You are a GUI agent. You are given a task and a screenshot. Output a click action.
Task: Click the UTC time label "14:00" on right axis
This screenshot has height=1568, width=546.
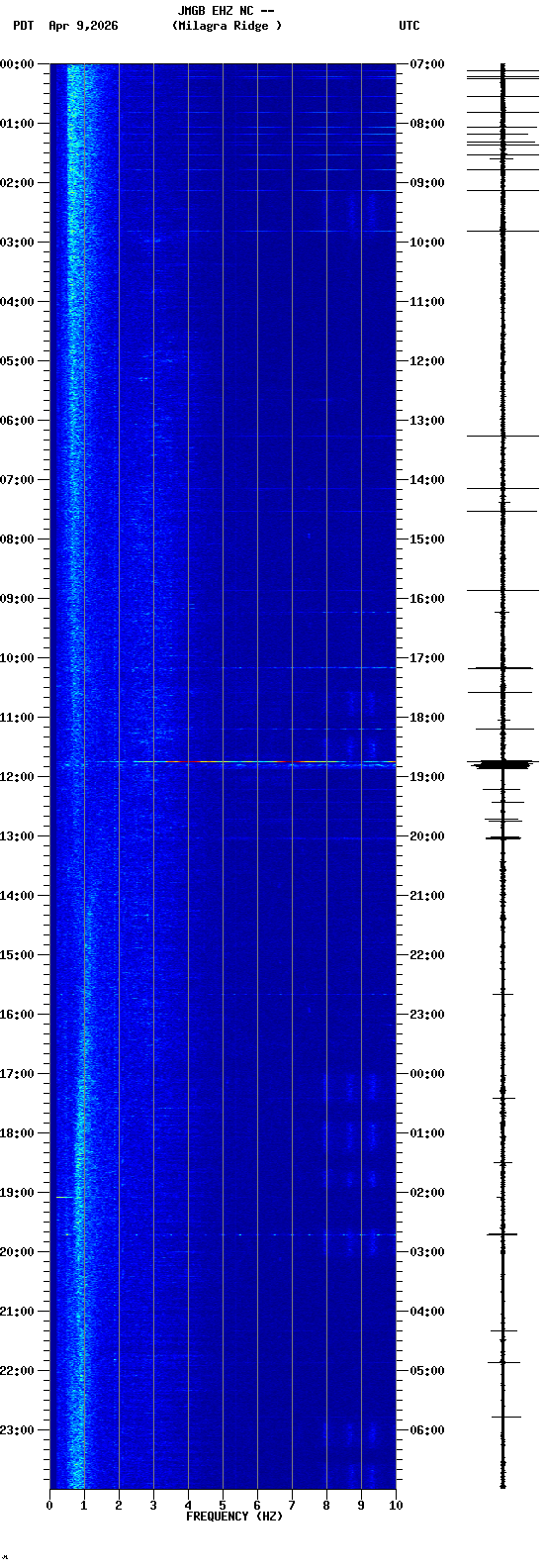pyautogui.click(x=427, y=480)
